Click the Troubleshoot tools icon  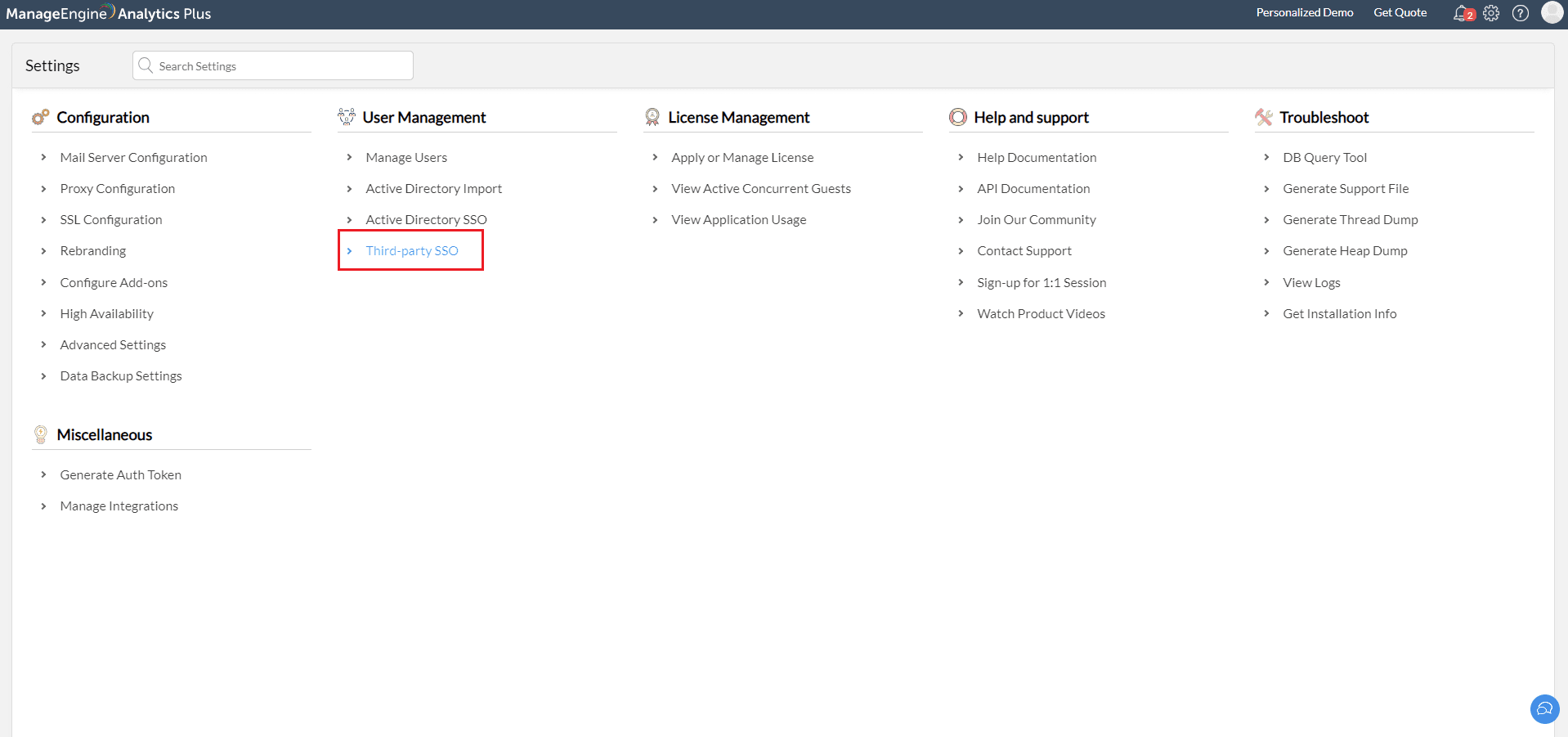[x=1264, y=117]
